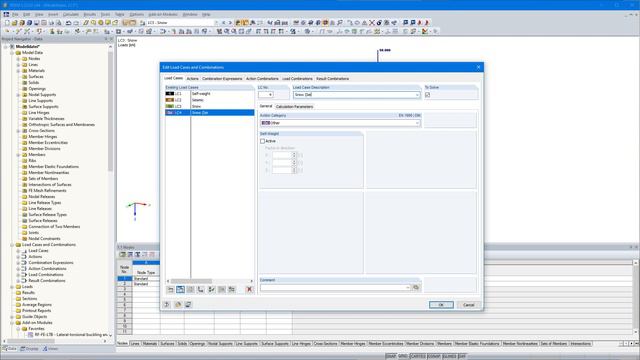Click the red X delete icon in main toolbar
640x360 pixels.
pyautogui.click(x=372, y=23)
